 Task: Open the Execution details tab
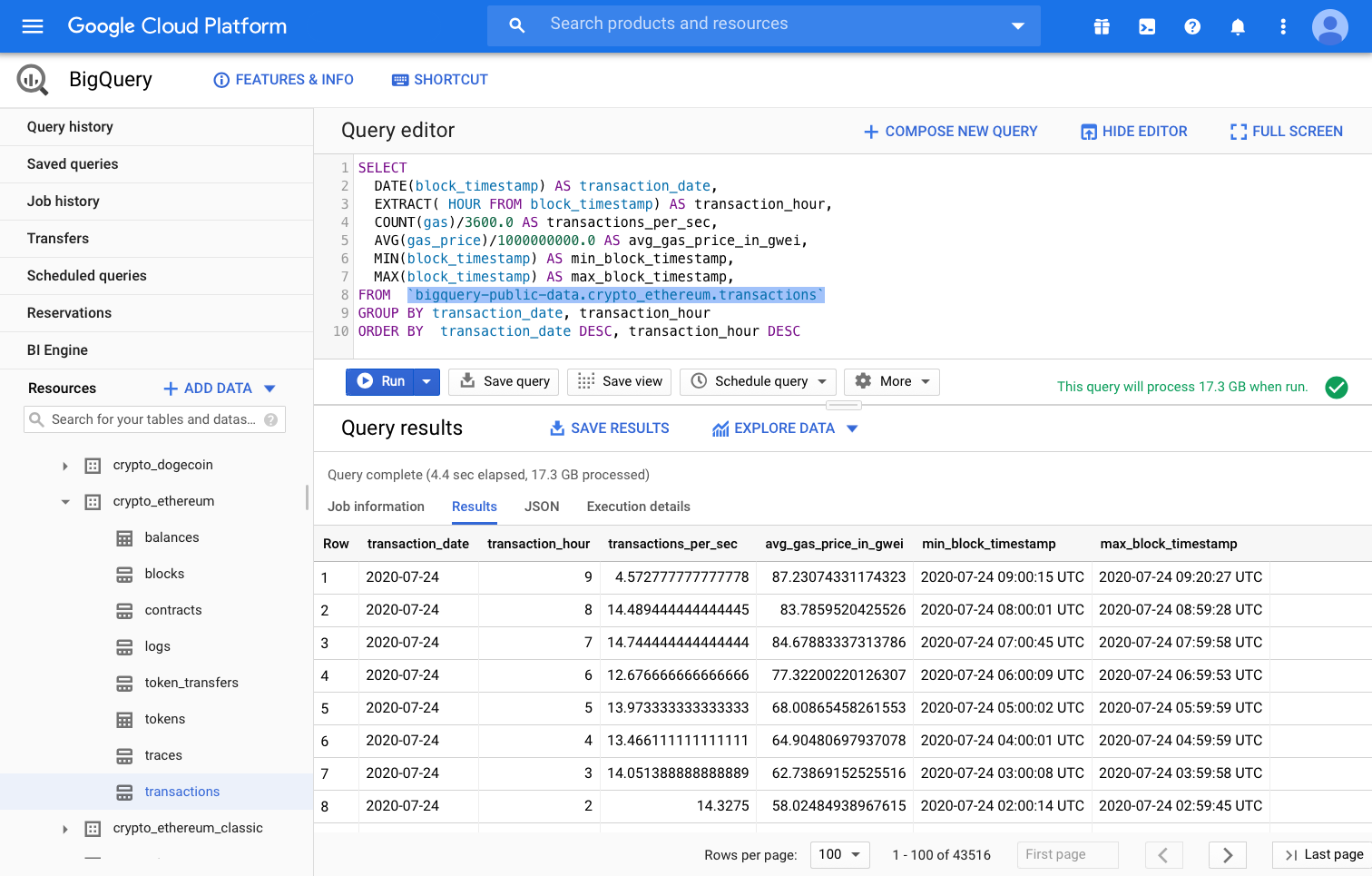click(639, 507)
